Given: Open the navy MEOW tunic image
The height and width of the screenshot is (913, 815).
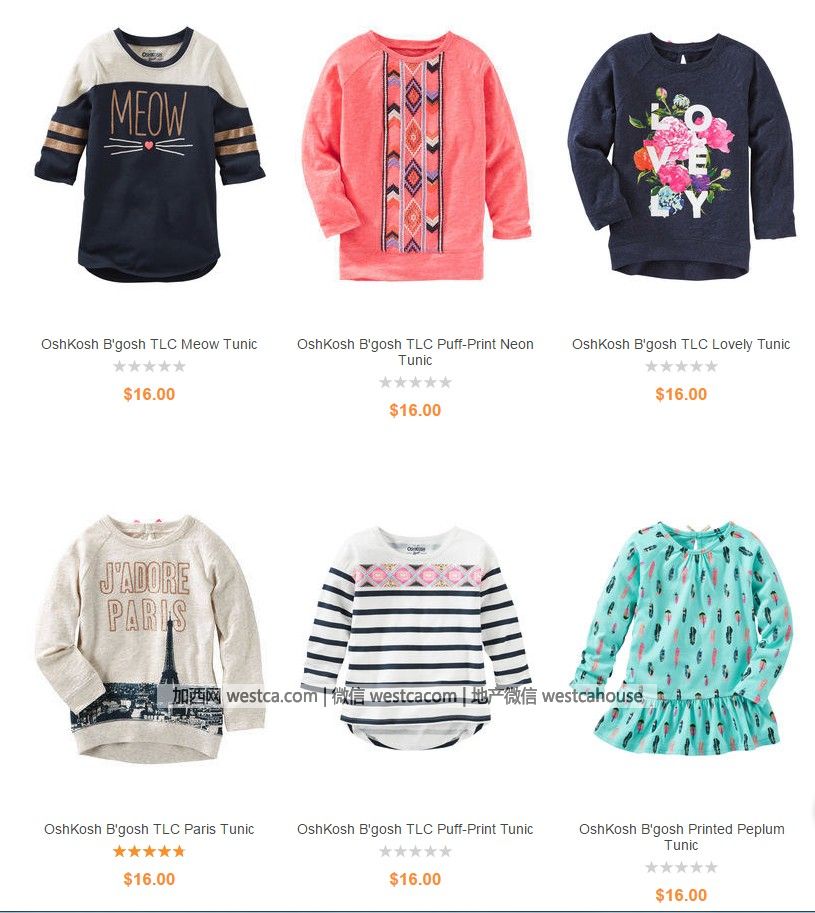Looking at the screenshot, I should point(150,155).
